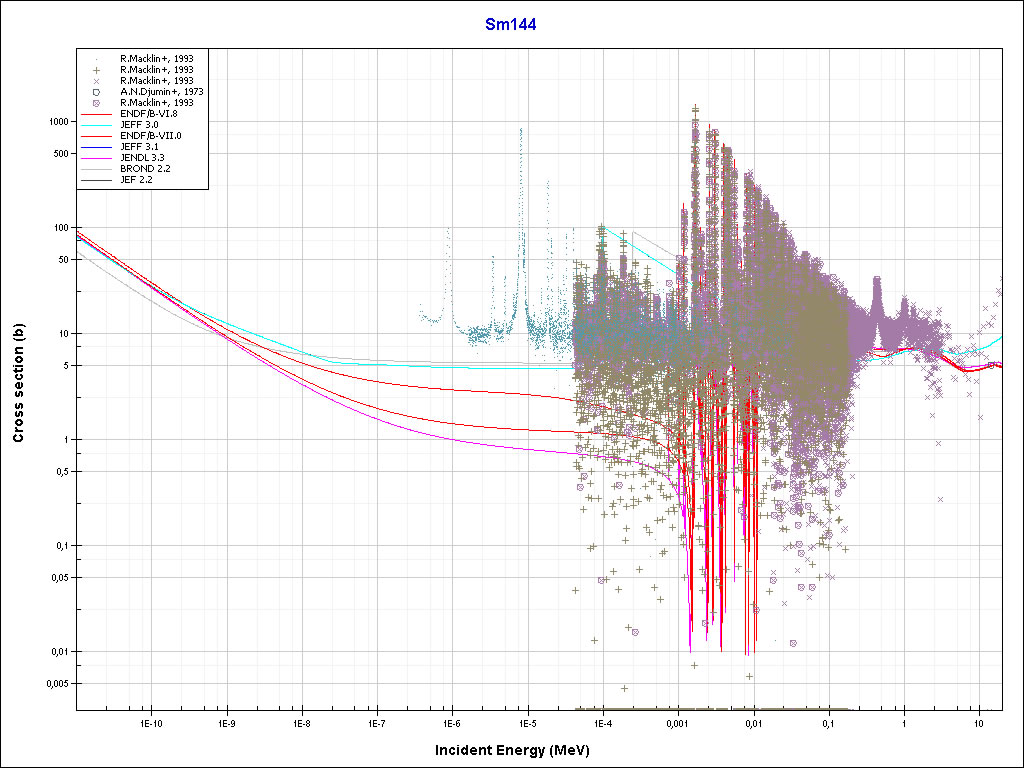Viewport: 1024px width, 768px height.
Task: Click the red ENDF/B-VI.8 line sample
Action: click(x=98, y=113)
